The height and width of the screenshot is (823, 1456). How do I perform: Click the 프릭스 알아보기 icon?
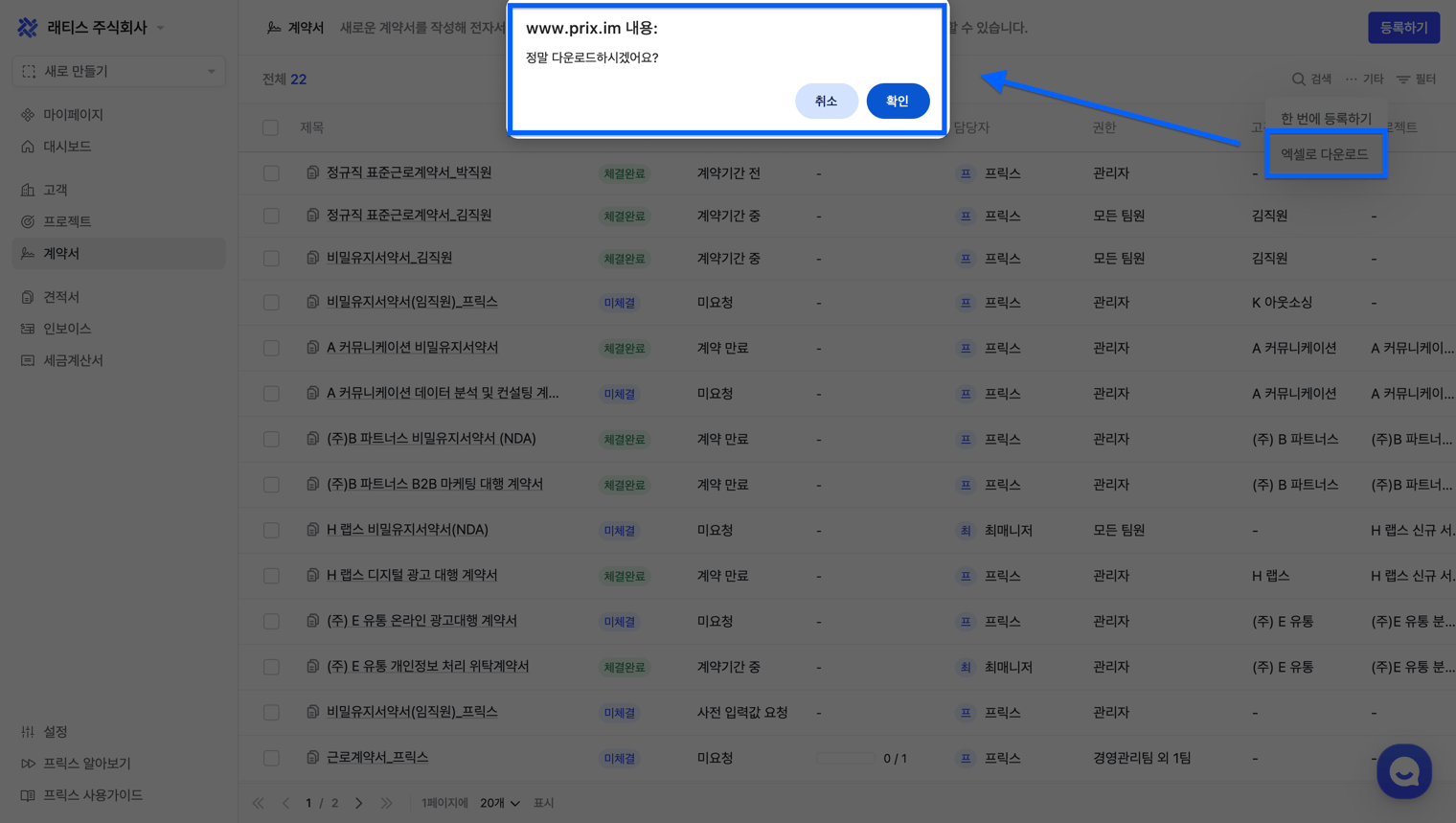(28, 764)
